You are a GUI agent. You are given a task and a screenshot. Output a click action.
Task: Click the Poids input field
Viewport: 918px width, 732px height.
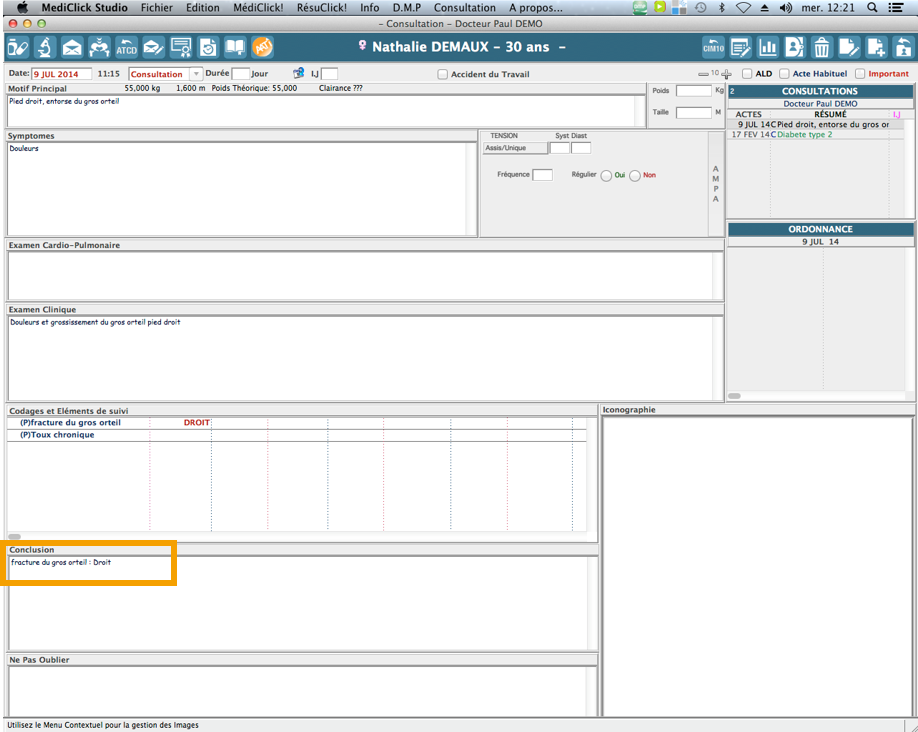click(x=694, y=91)
